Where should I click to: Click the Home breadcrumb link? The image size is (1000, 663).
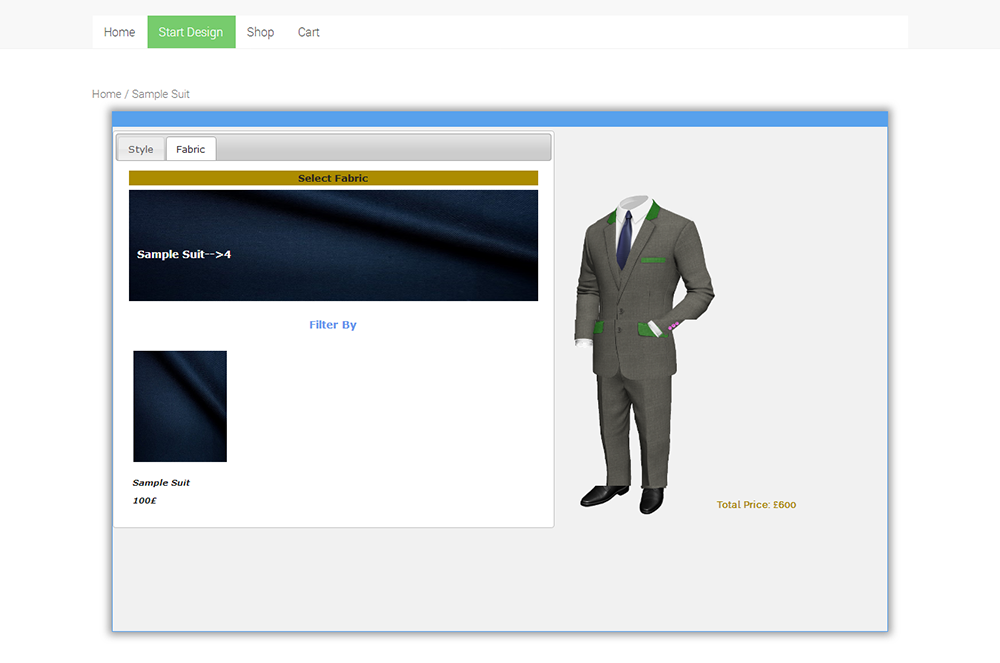pyautogui.click(x=107, y=94)
